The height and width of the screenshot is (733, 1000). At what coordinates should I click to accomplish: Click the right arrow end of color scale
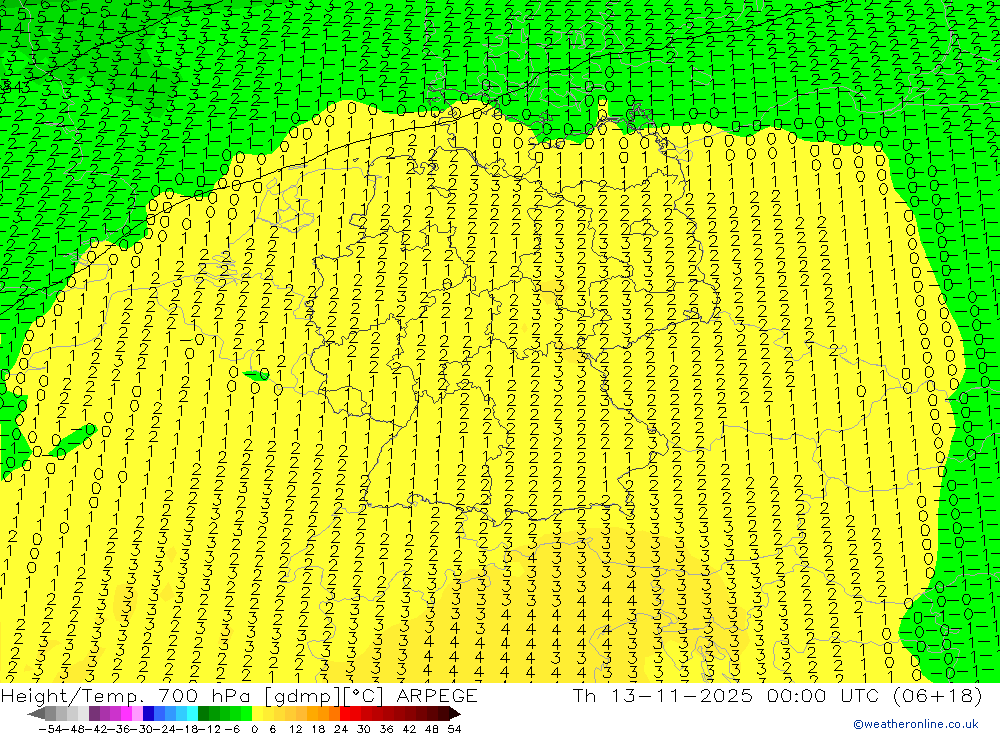point(455,714)
